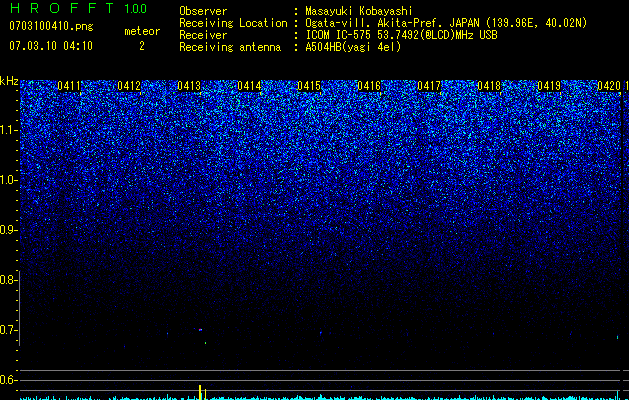The height and width of the screenshot is (400, 629).
Task: Select the filename 0703100410.png
Action: (51, 26)
